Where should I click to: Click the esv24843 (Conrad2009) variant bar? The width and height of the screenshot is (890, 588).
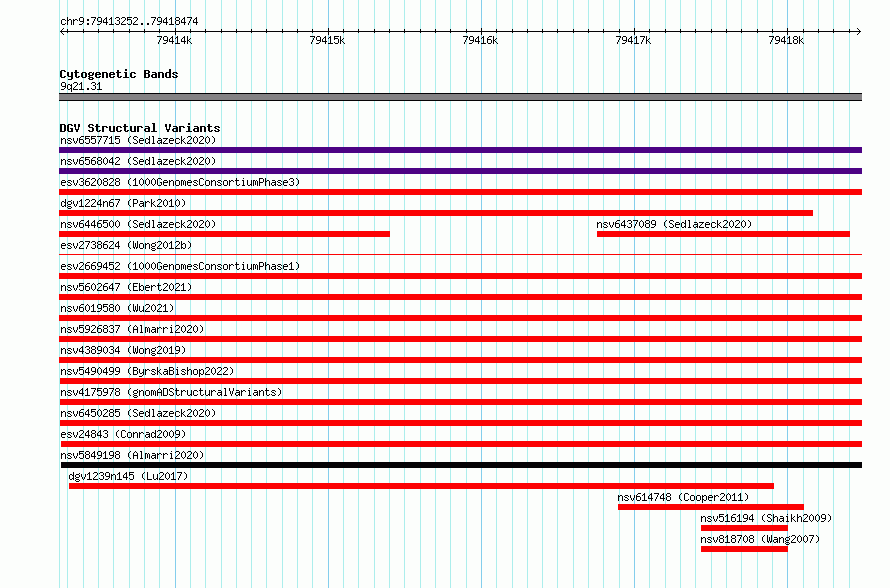point(460,444)
